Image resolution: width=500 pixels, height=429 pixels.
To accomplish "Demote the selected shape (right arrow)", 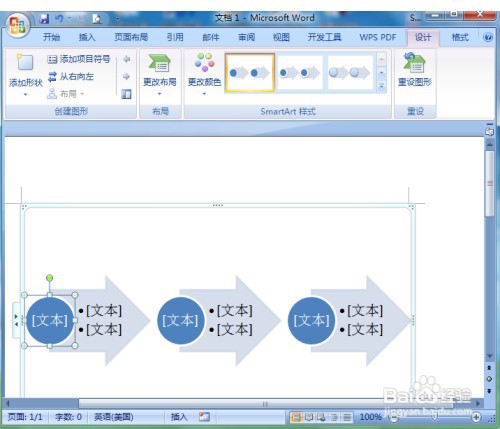I will click(x=126, y=77).
